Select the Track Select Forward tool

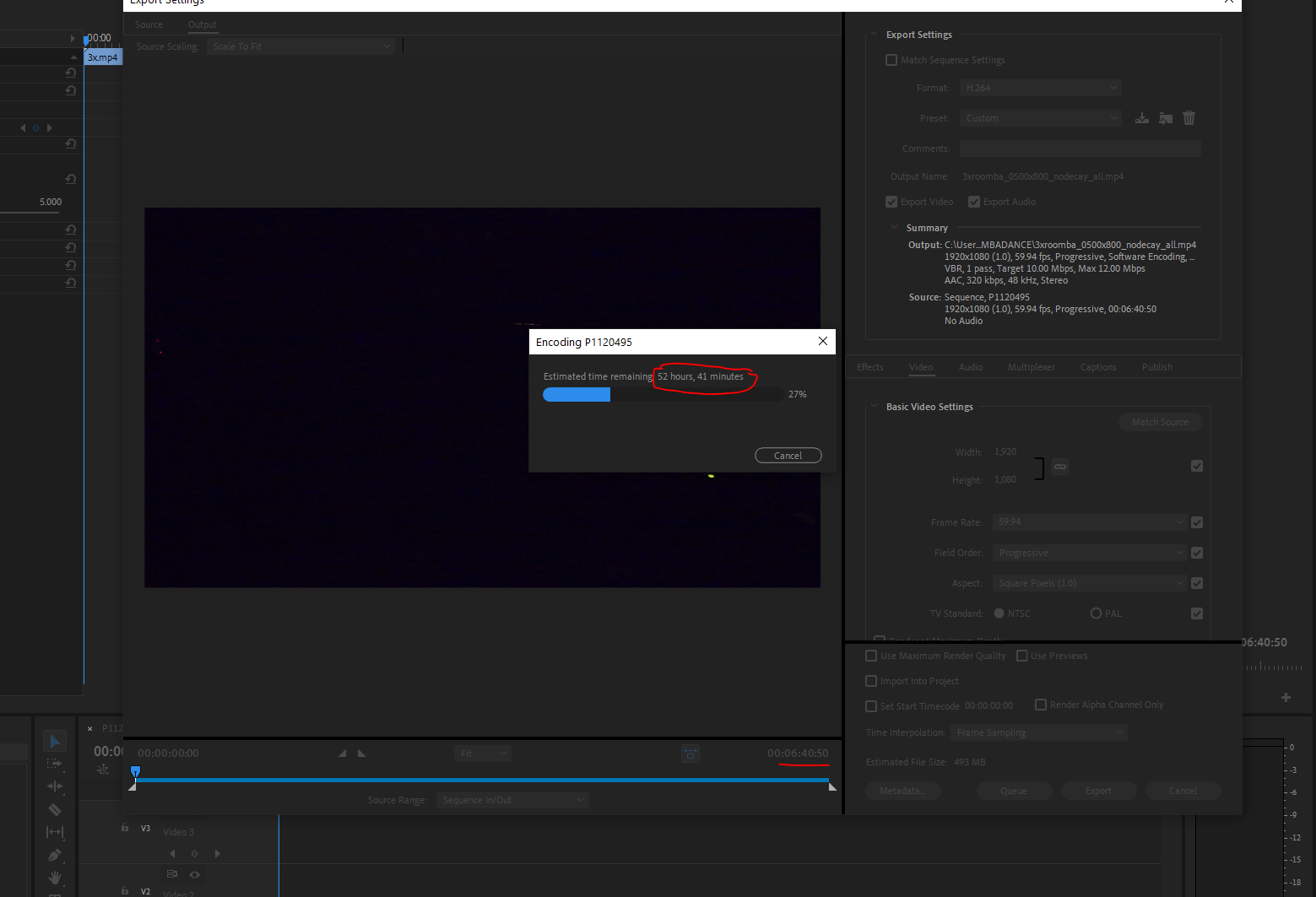pos(55,764)
